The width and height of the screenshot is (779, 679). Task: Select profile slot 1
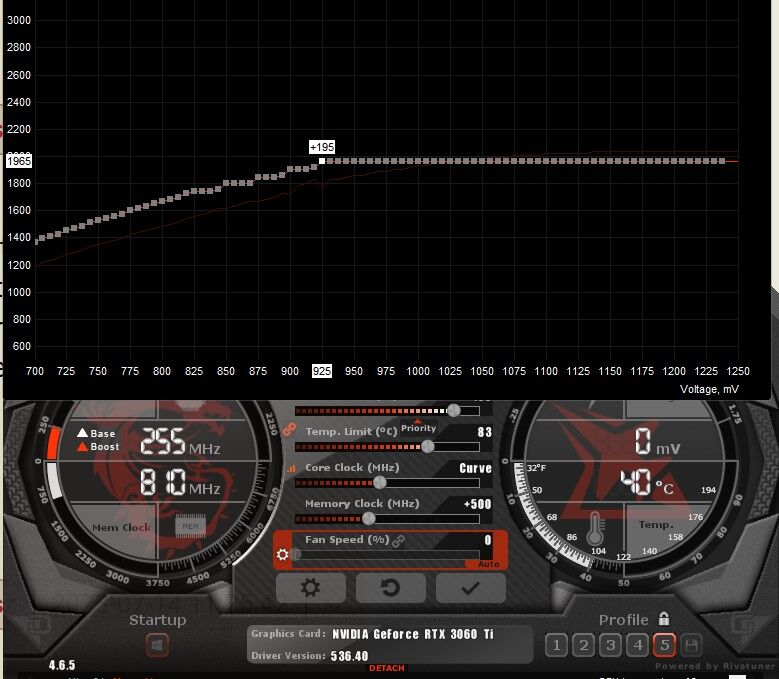point(556,645)
